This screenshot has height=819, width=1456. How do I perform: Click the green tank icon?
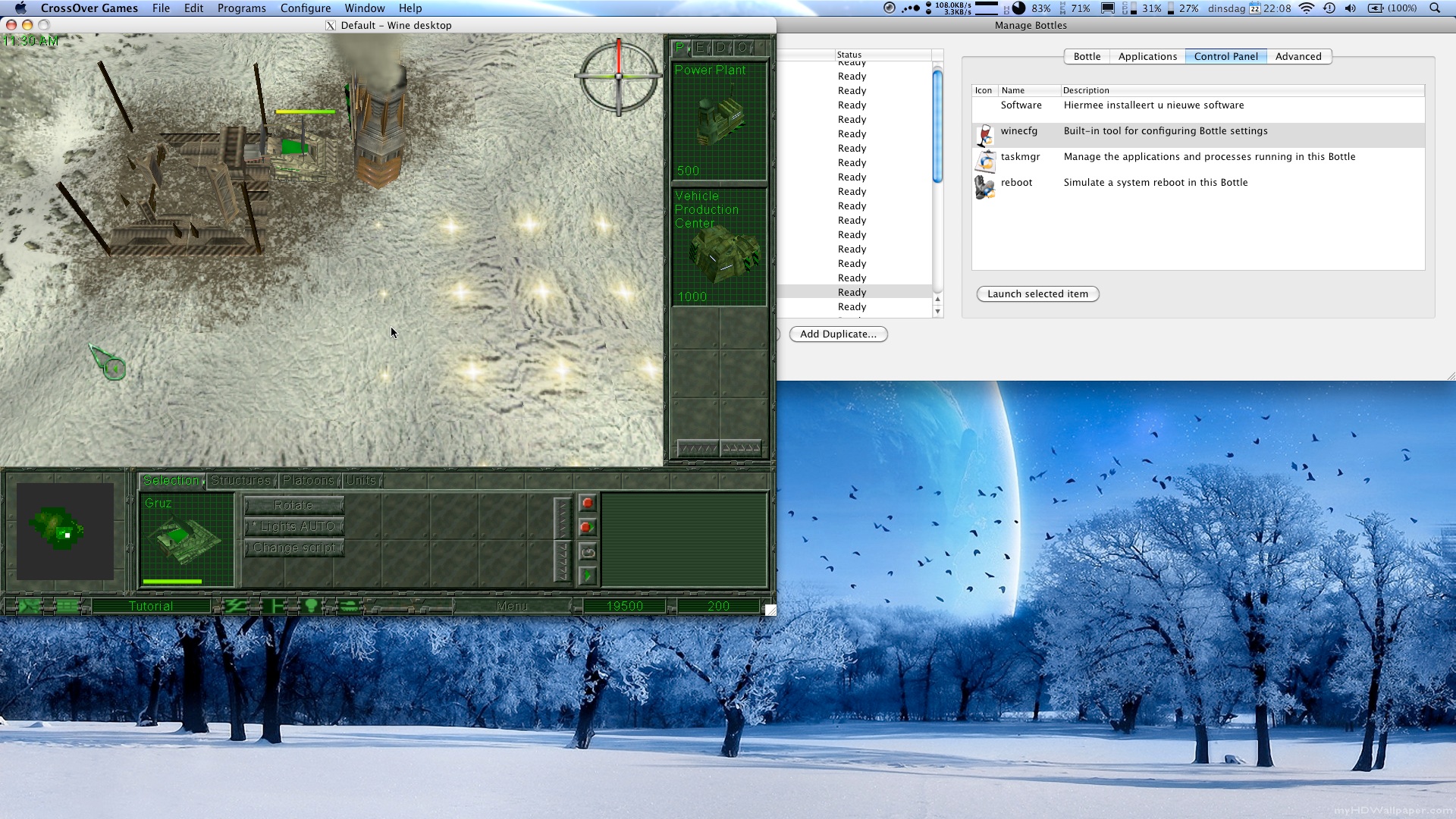point(348,606)
